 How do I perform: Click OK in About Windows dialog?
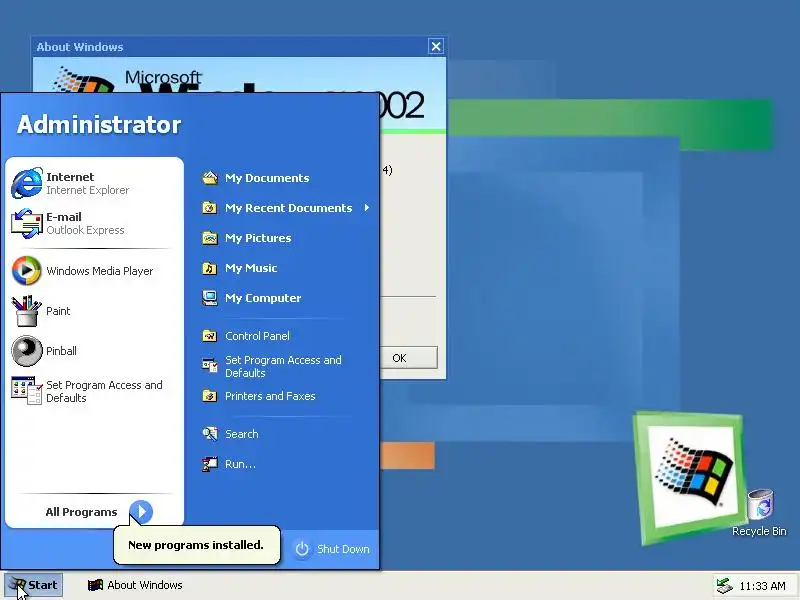coord(409,358)
